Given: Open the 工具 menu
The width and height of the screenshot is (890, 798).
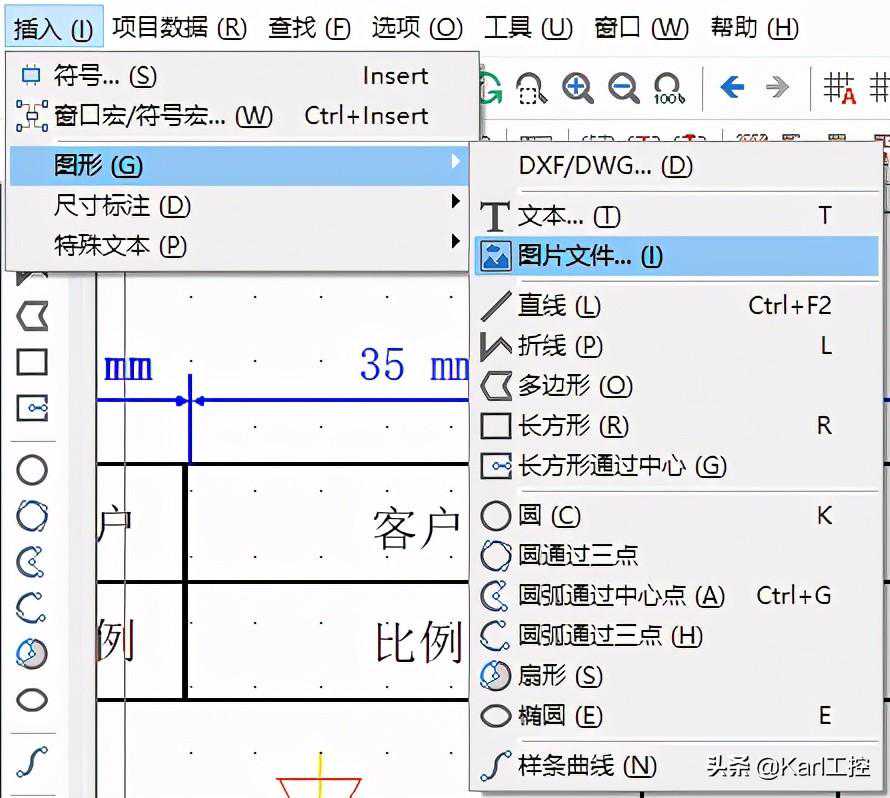Looking at the screenshot, I should pos(528,27).
